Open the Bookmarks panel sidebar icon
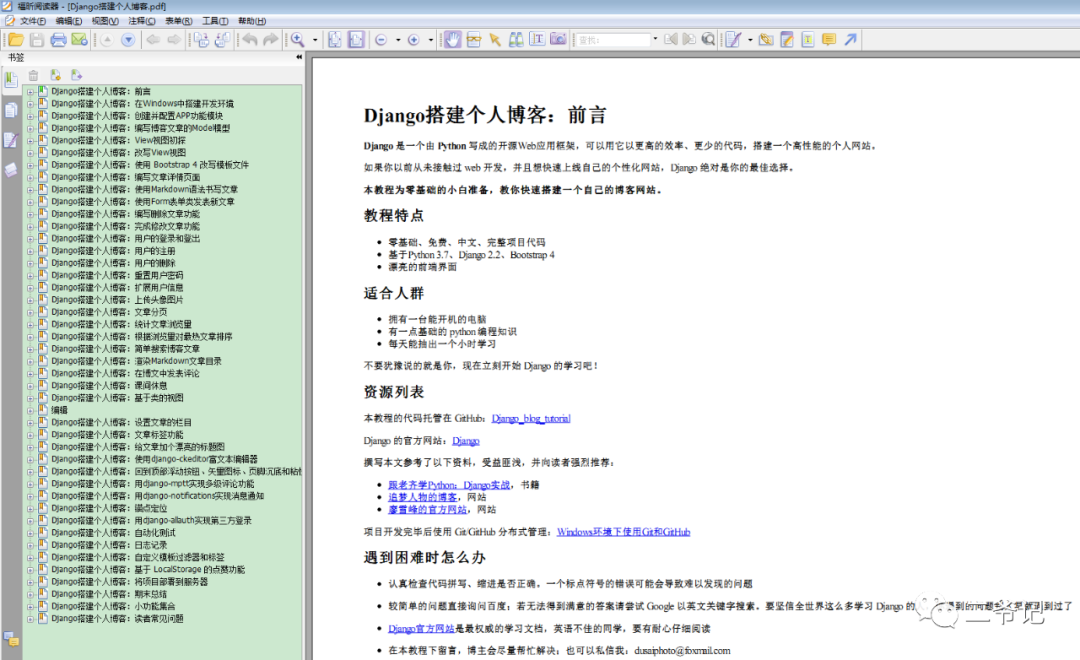The height and width of the screenshot is (660, 1080). (12, 80)
